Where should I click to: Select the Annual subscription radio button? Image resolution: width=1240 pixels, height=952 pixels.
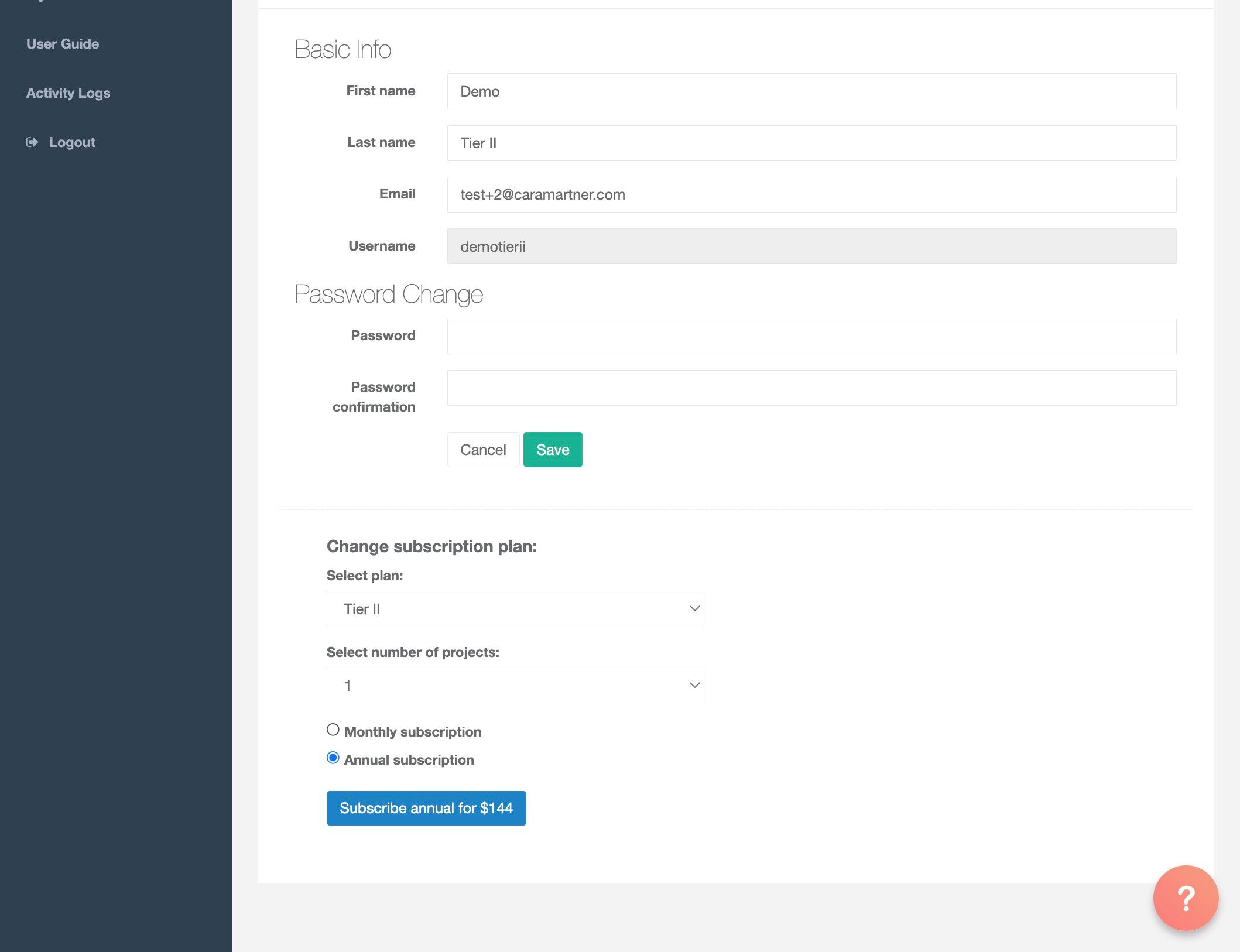(x=333, y=758)
